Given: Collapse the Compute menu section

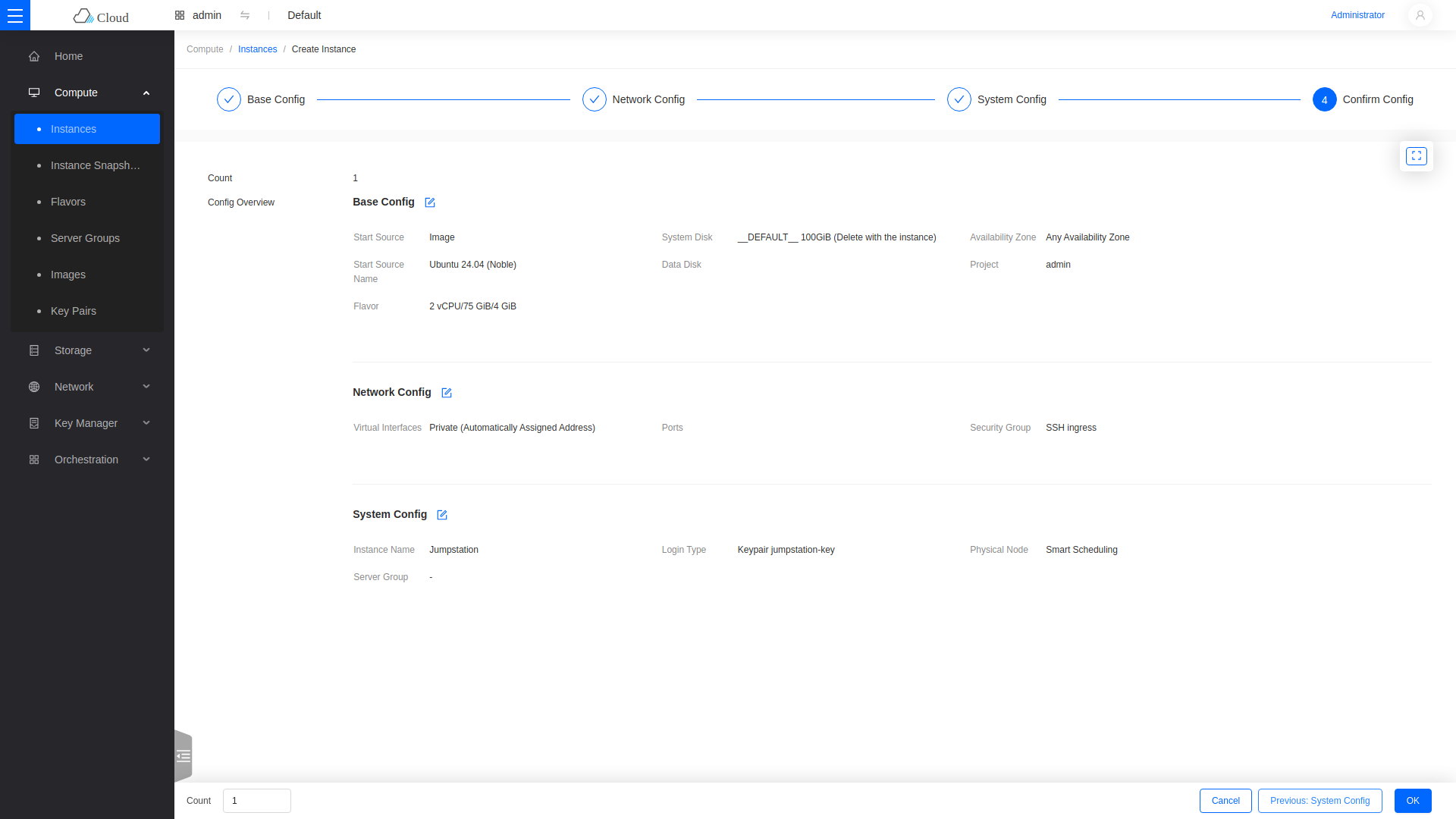Looking at the screenshot, I should click(x=87, y=93).
